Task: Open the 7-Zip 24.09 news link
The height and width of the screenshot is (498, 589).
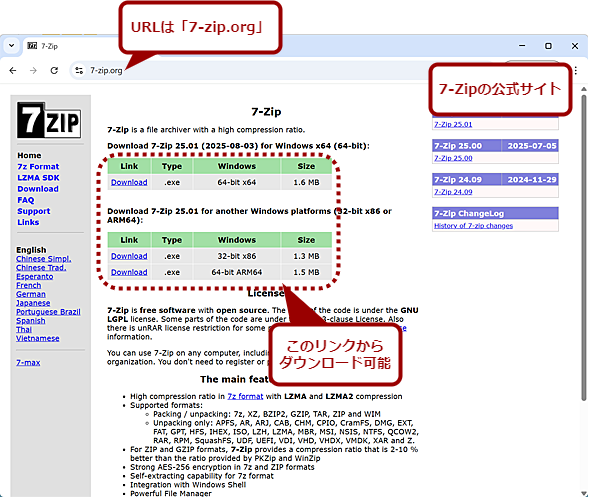Action: (x=453, y=192)
